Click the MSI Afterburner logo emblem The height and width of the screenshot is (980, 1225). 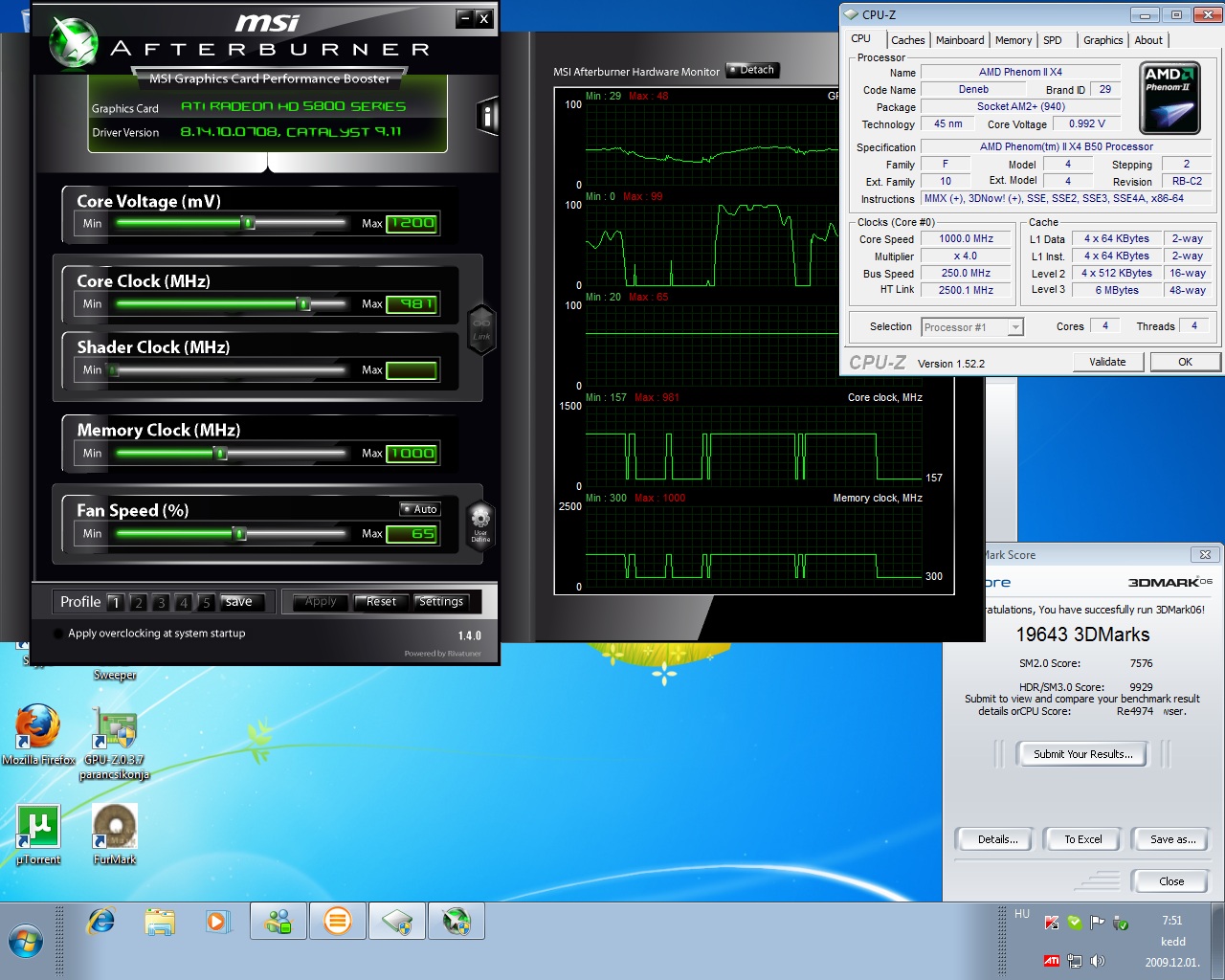(x=73, y=44)
